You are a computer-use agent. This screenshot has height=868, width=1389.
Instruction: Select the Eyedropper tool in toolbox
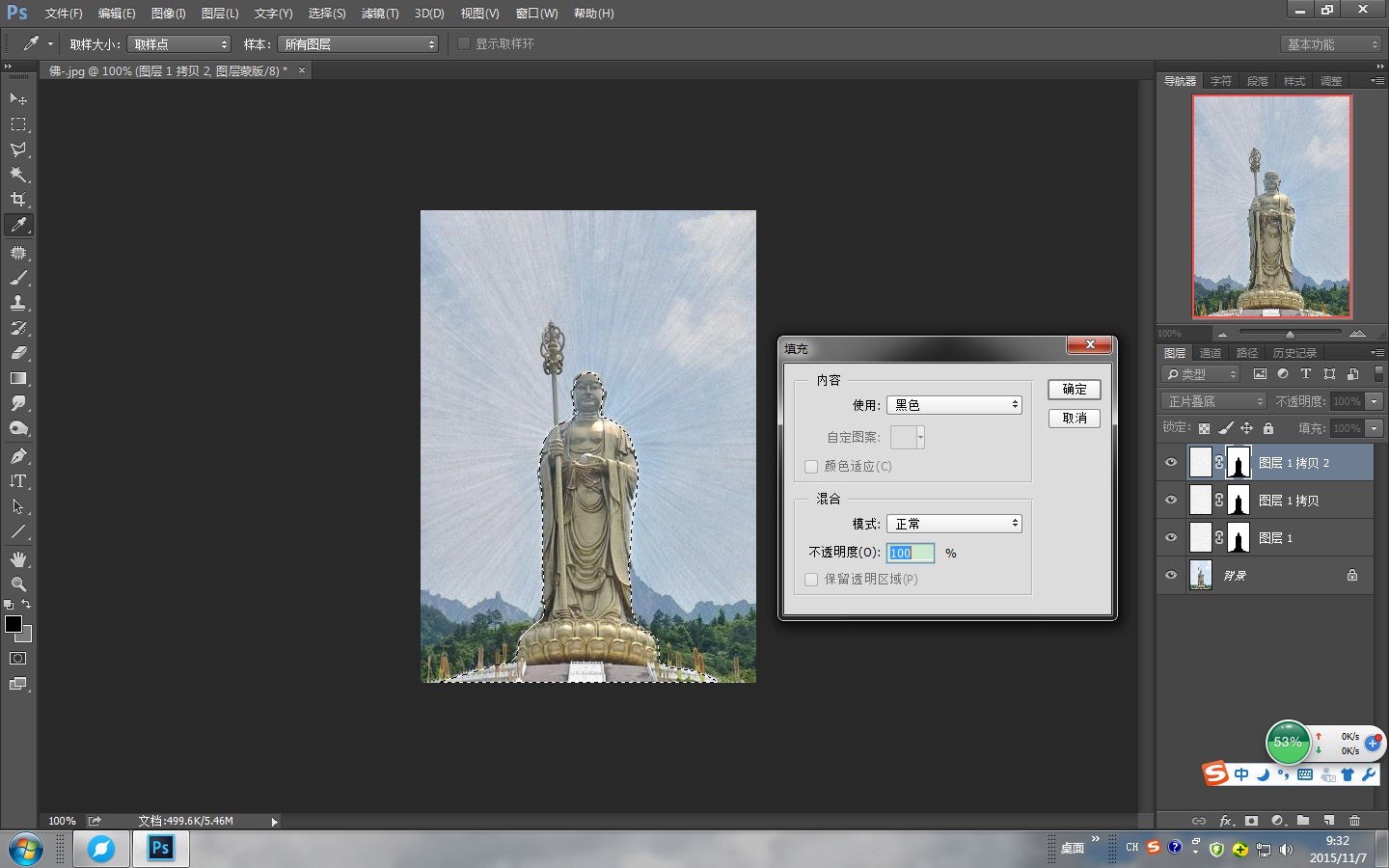pyautogui.click(x=18, y=225)
